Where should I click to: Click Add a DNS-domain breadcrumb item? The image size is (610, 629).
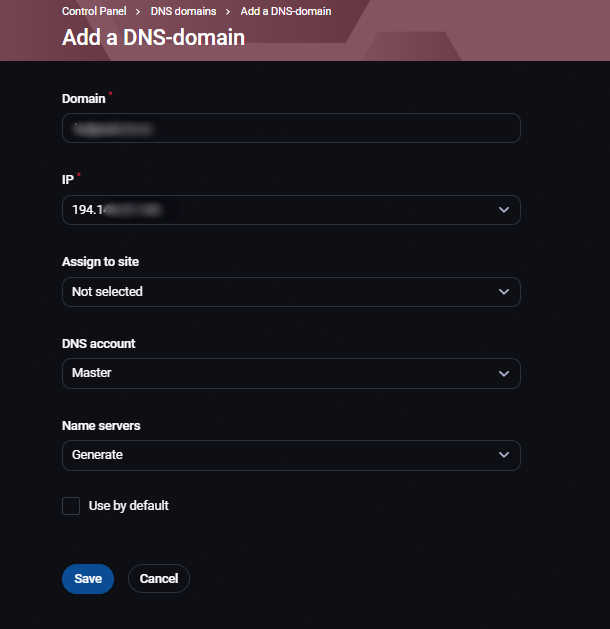point(286,11)
